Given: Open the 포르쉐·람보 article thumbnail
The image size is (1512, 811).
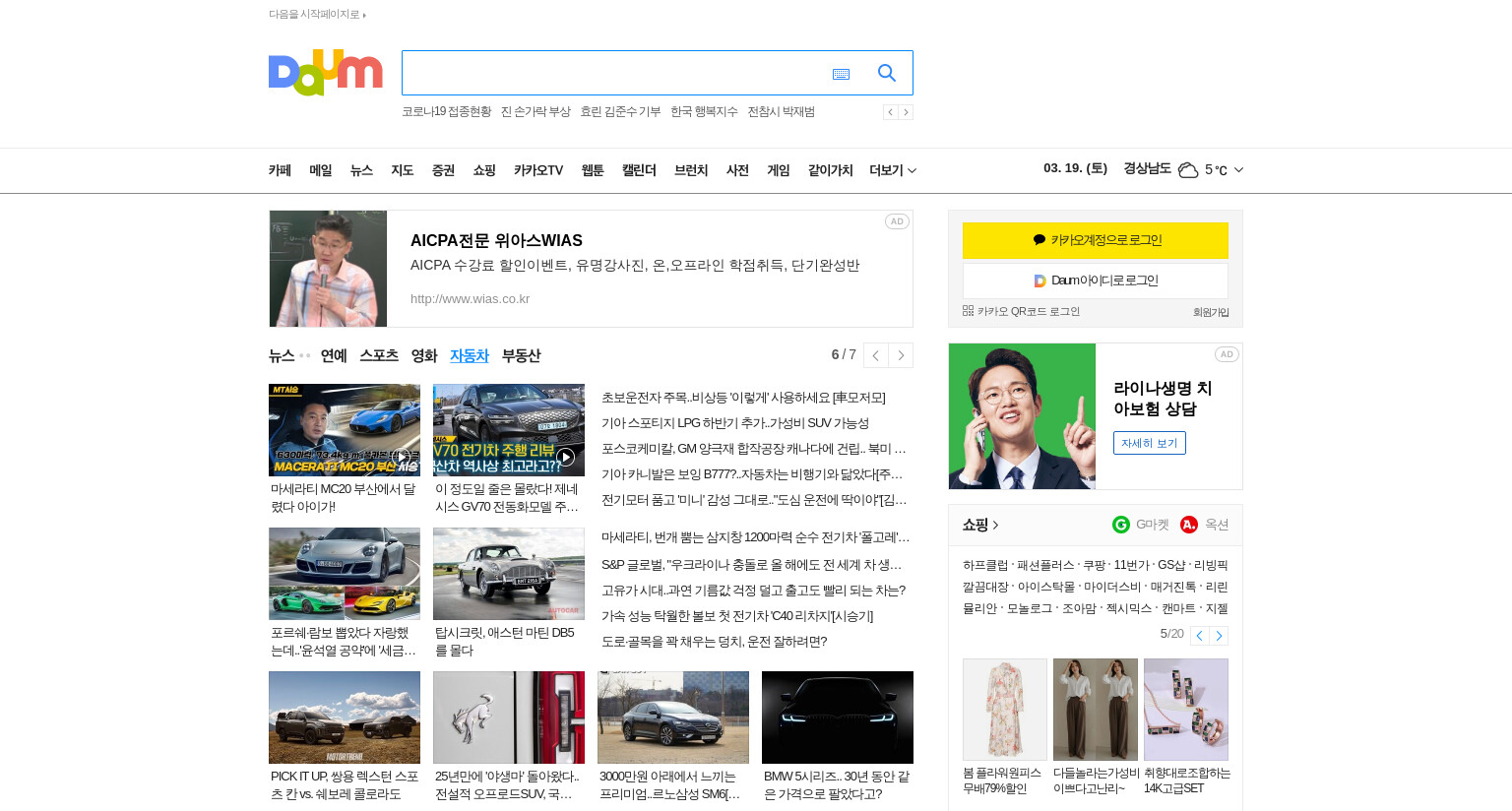Looking at the screenshot, I should (345, 574).
